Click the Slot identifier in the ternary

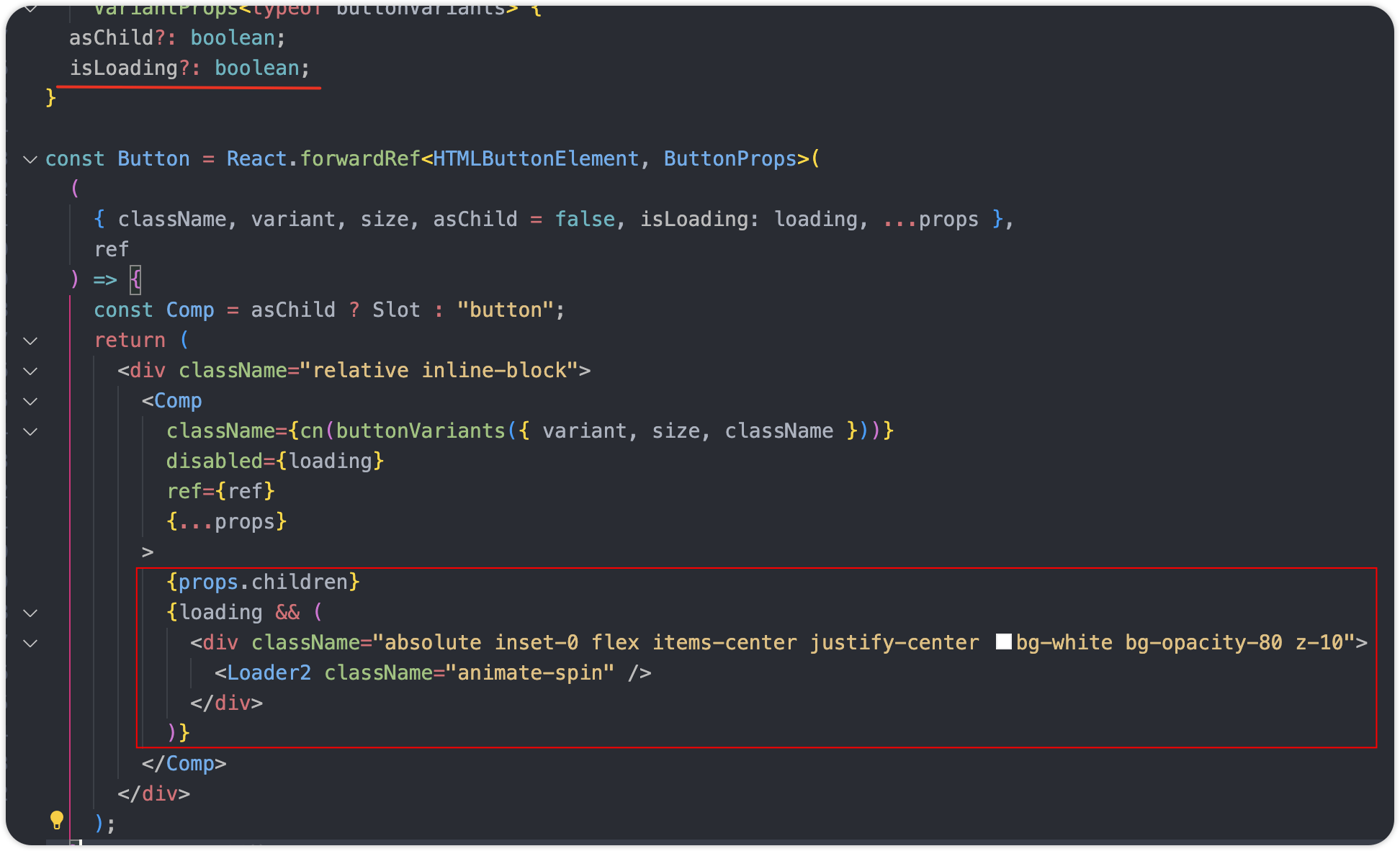(x=395, y=310)
